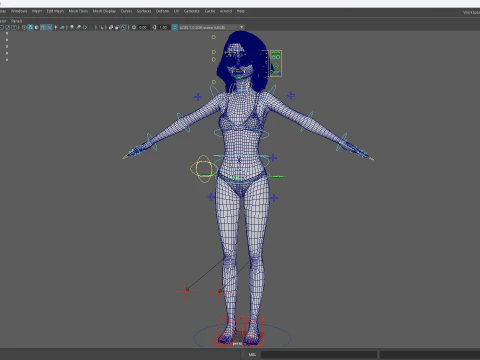Toggle Wireframe display icon in panel toolbar
This screenshot has height=360, width=480.
pos(24,27)
